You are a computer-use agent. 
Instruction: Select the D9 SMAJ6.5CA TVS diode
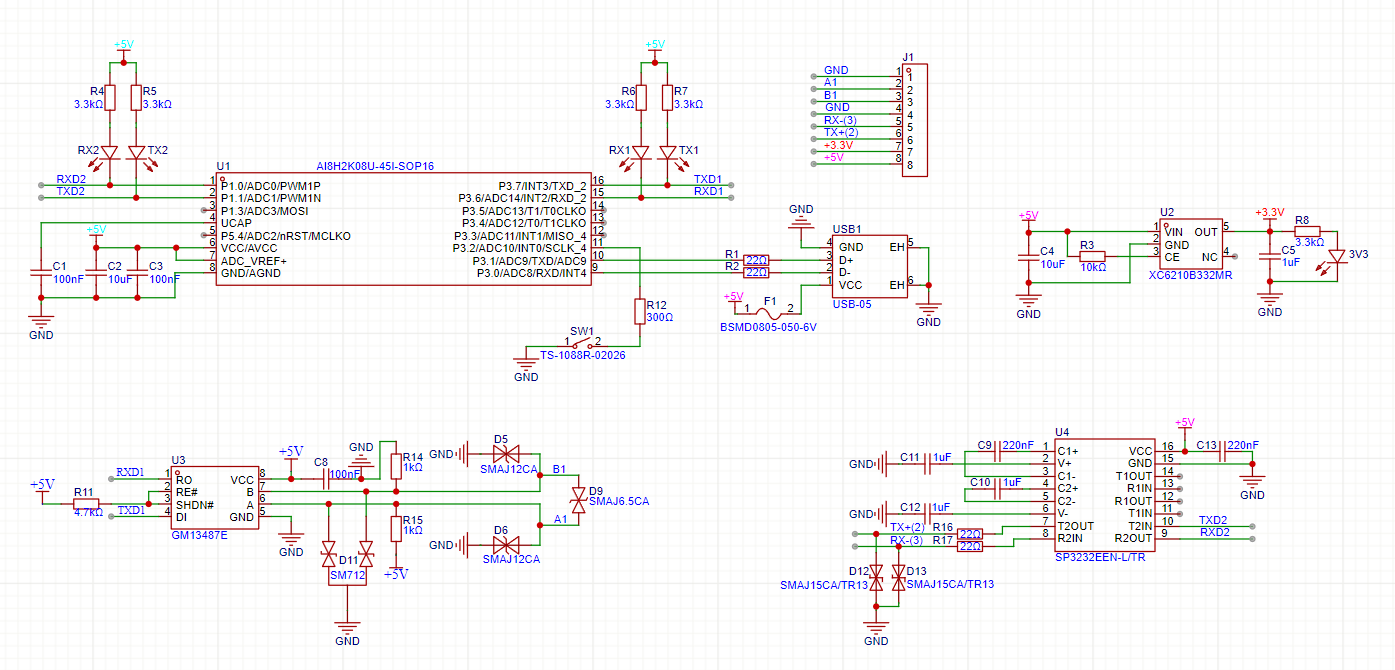pyautogui.click(x=577, y=497)
